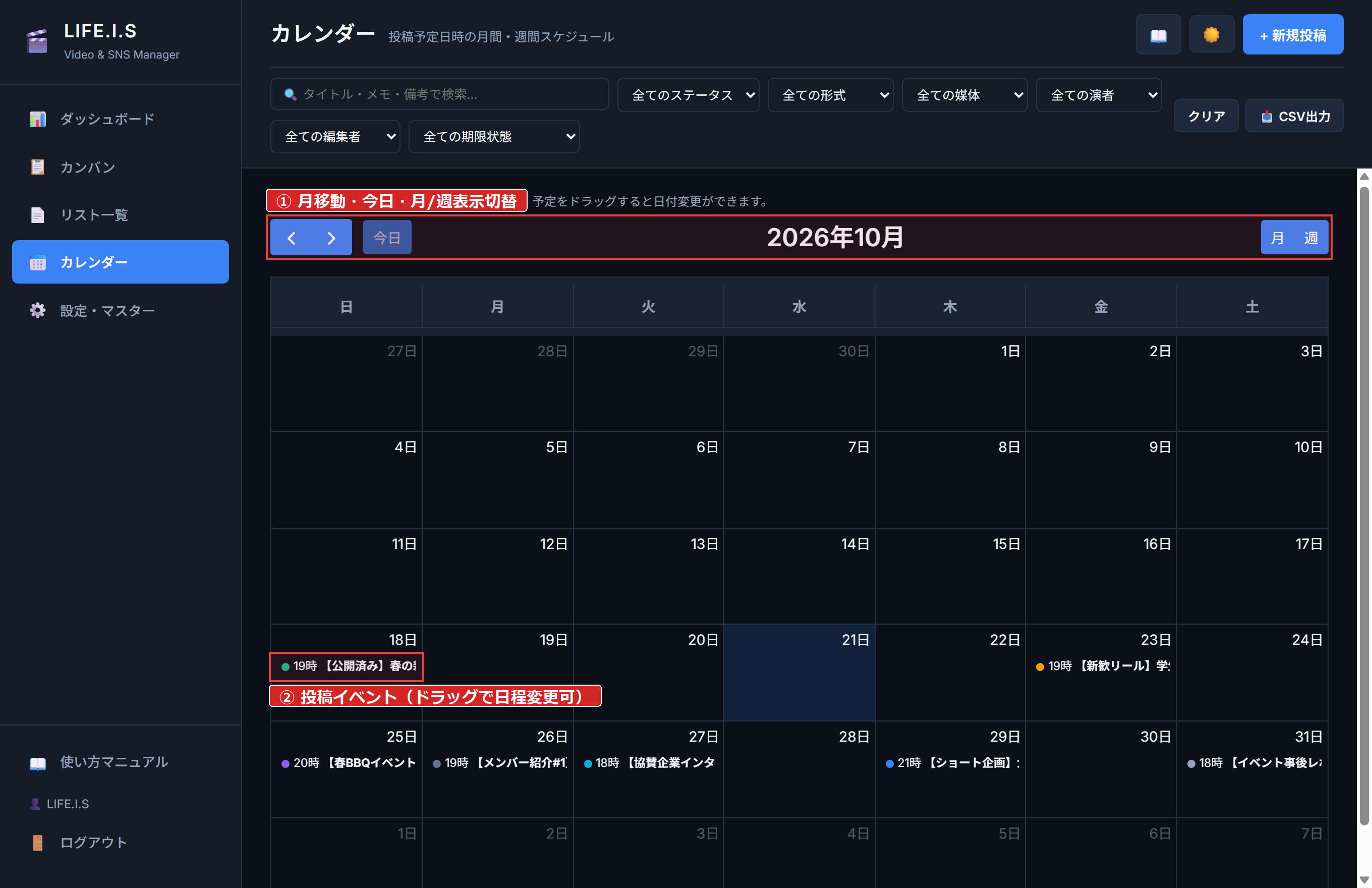This screenshot has width=1372, height=888.
Task: Toggle light theme with the sun icon
Action: point(1211,35)
